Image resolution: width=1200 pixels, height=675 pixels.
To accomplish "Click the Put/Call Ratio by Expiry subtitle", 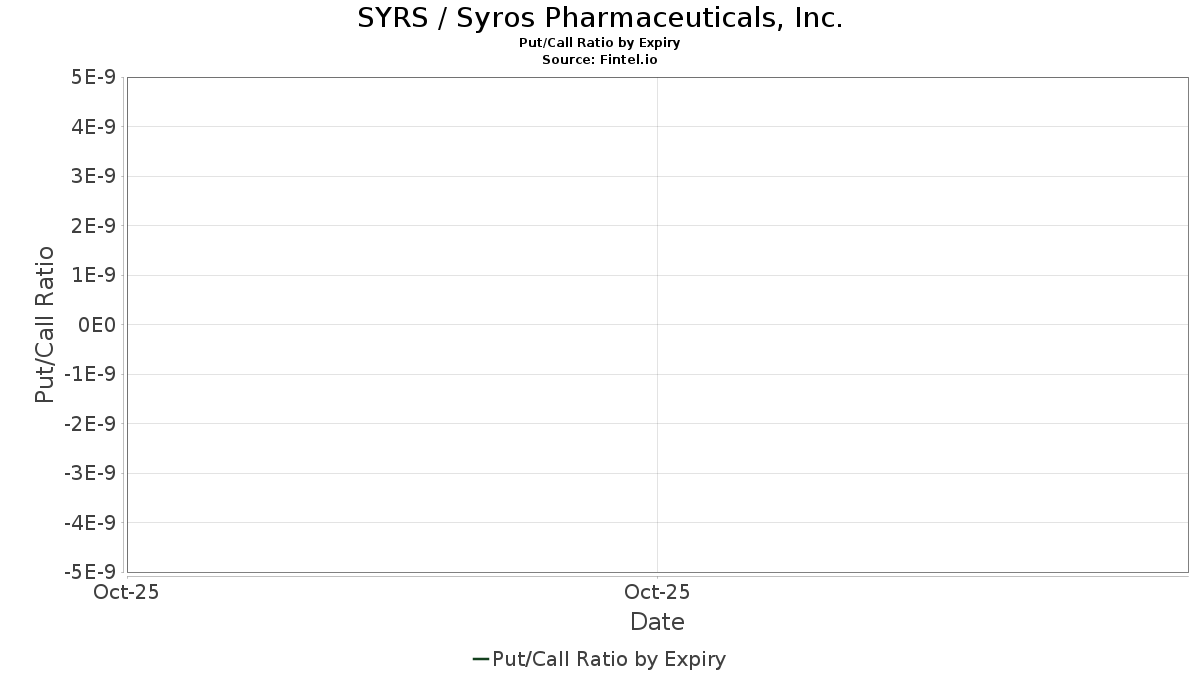I will click(600, 43).
